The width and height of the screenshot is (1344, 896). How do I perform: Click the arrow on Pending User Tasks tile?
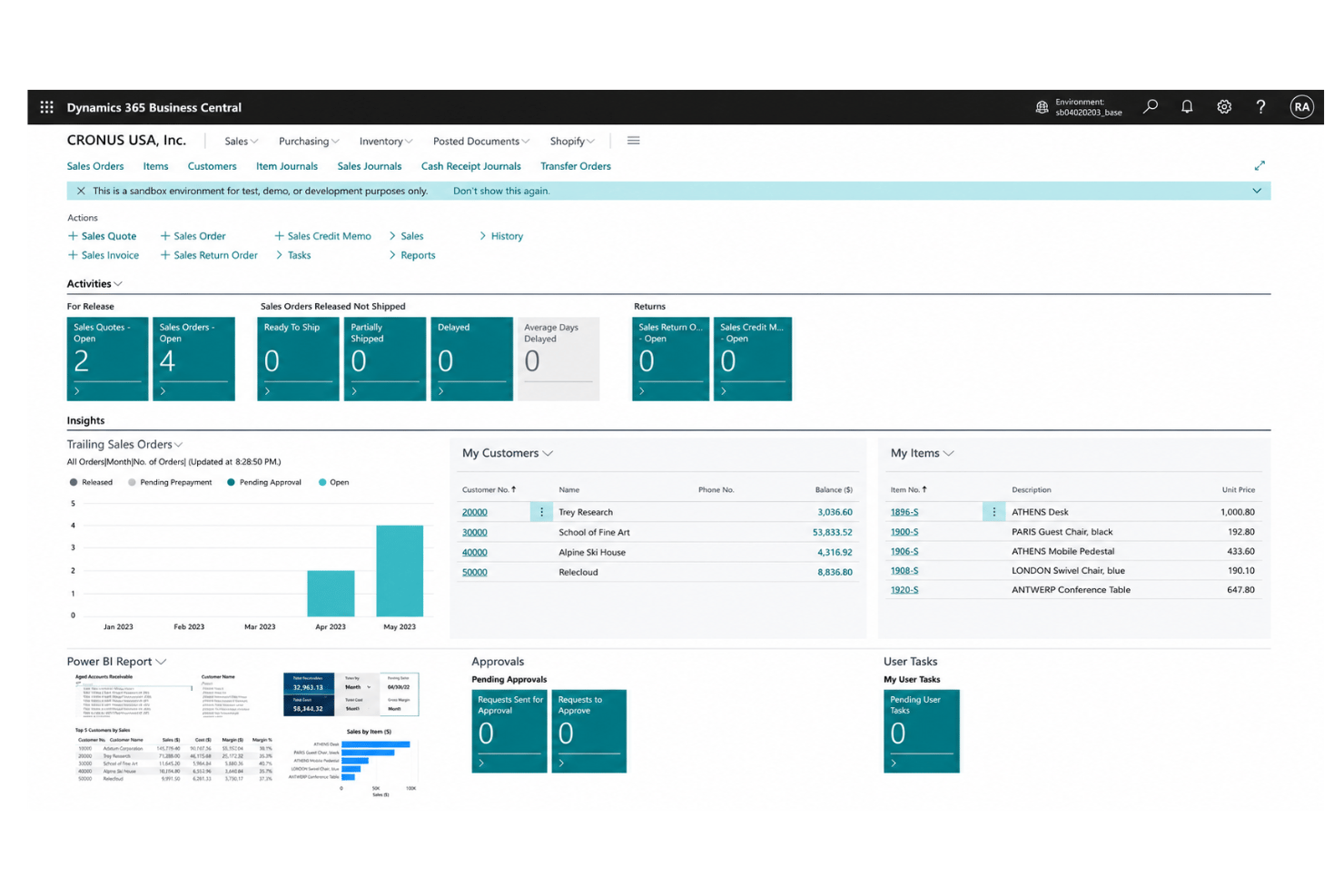[894, 763]
